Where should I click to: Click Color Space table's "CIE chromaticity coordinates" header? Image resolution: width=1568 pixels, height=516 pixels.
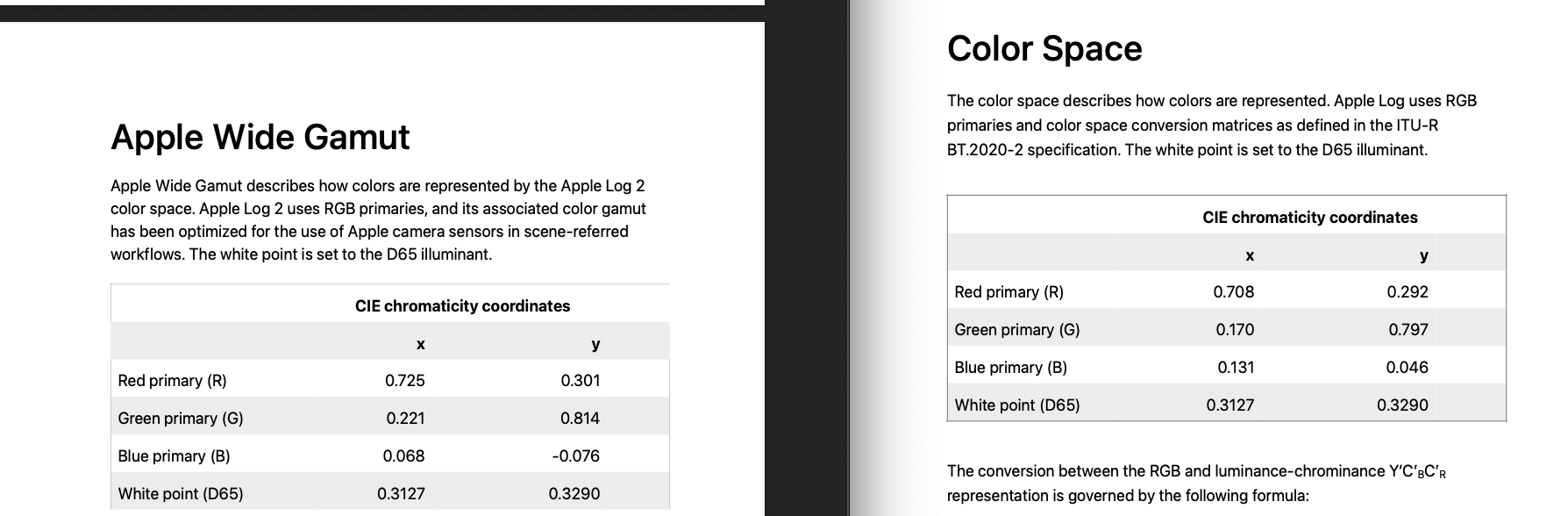1309,218
